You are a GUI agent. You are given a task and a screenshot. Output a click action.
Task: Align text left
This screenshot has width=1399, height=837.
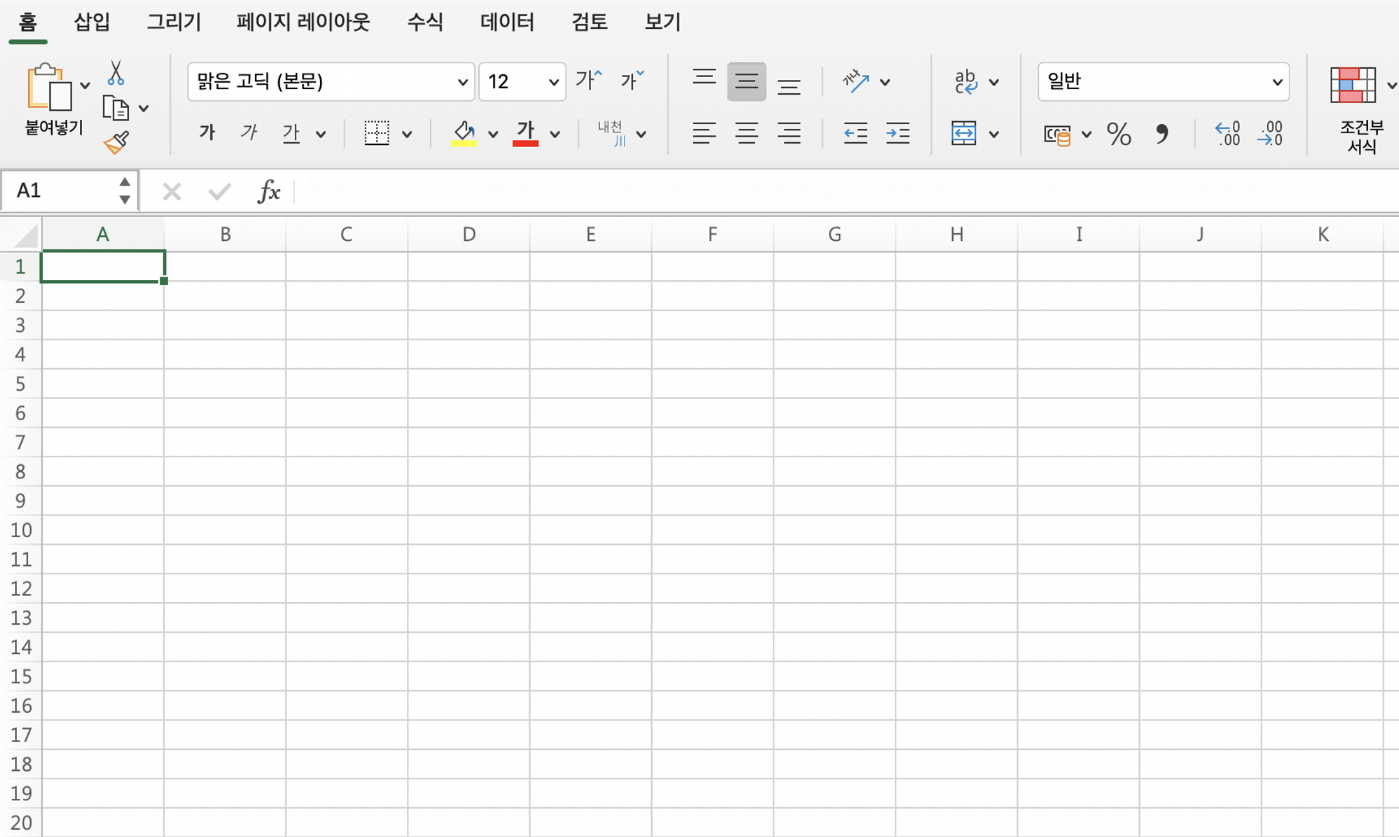[x=705, y=133]
